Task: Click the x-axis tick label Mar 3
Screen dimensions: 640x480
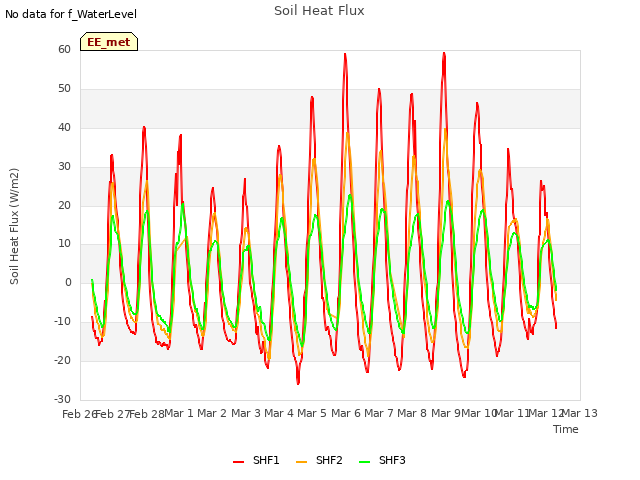Action: tap(246, 413)
